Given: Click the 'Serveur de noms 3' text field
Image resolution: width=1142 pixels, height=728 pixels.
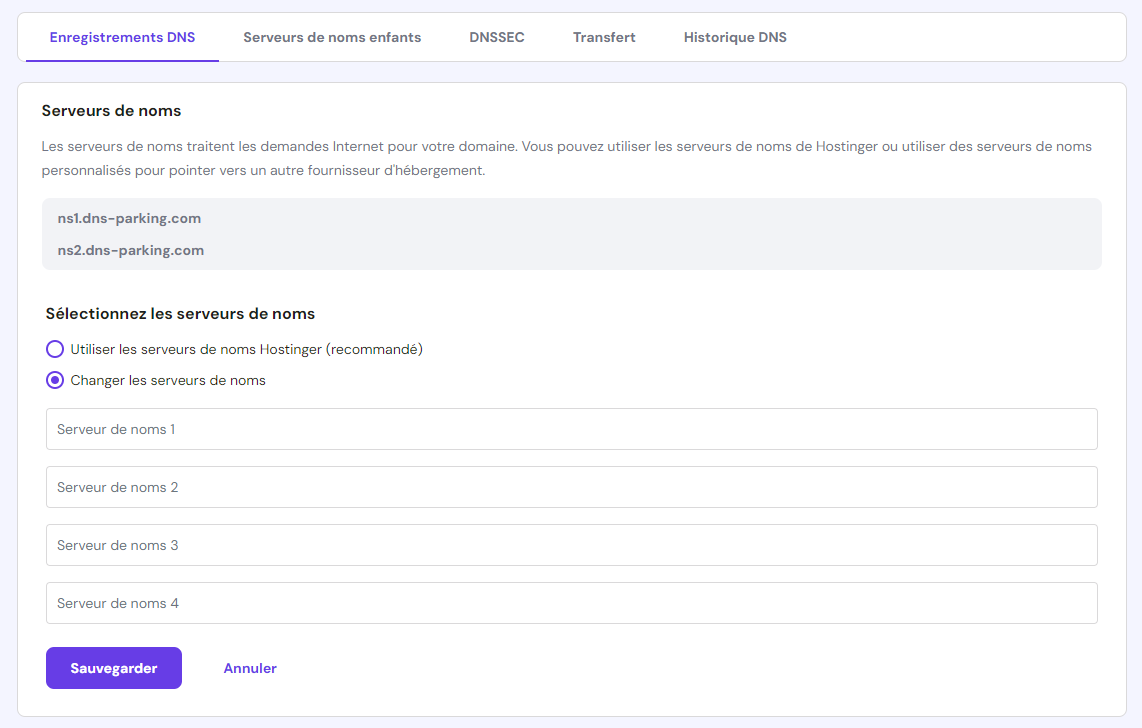Looking at the screenshot, I should 571,545.
